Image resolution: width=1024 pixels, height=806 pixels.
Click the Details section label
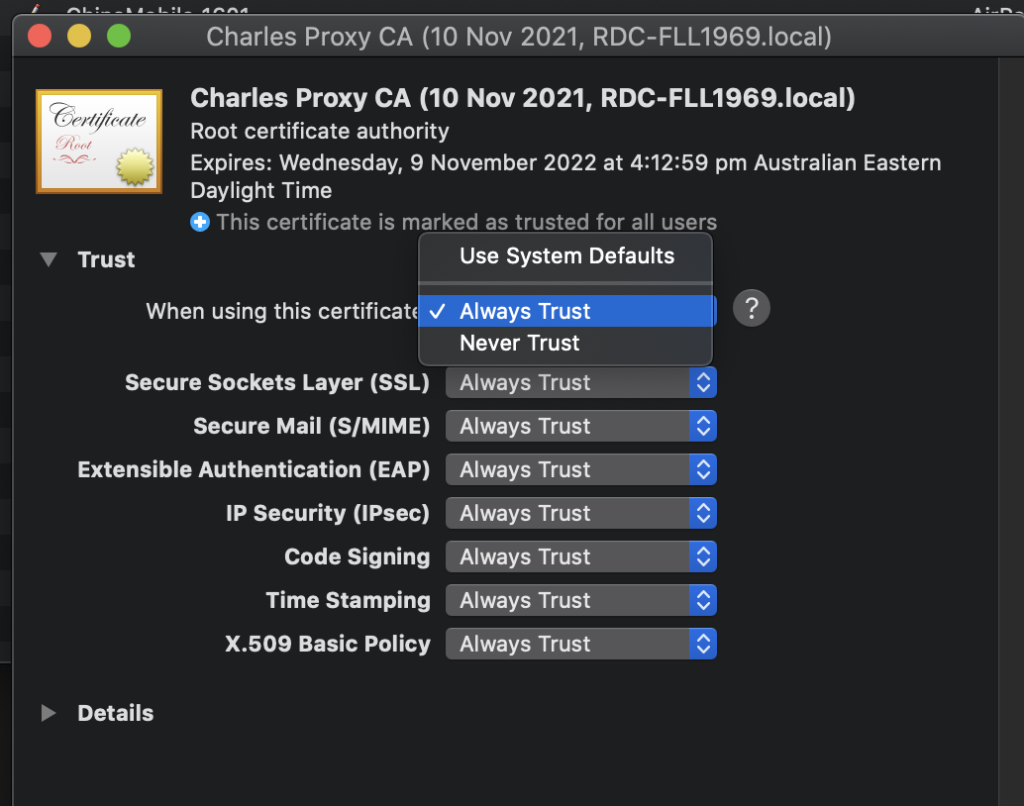[115, 713]
